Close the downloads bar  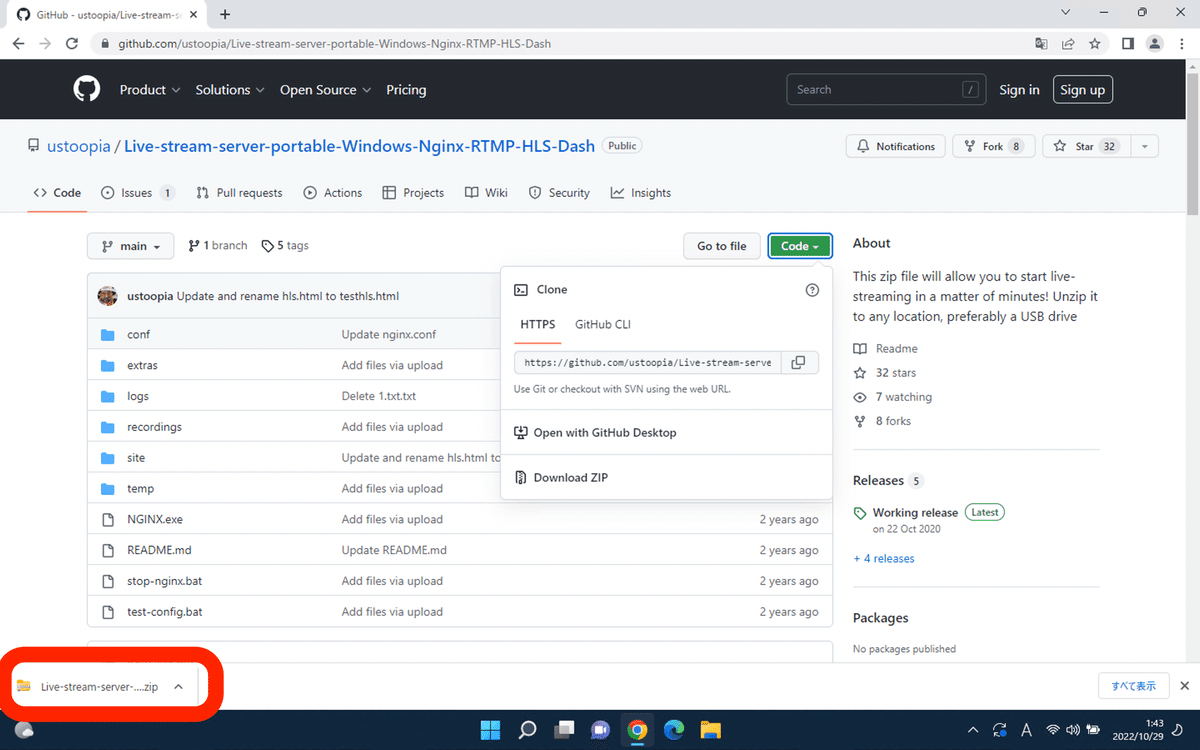(1184, 686)
